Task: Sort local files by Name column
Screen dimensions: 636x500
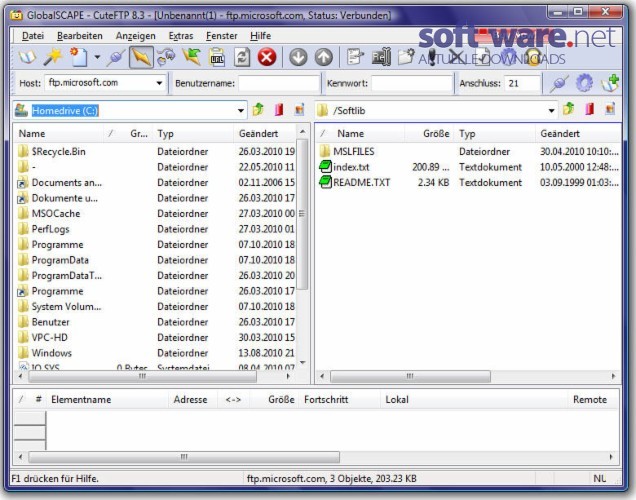Action: tap(59, 133)
